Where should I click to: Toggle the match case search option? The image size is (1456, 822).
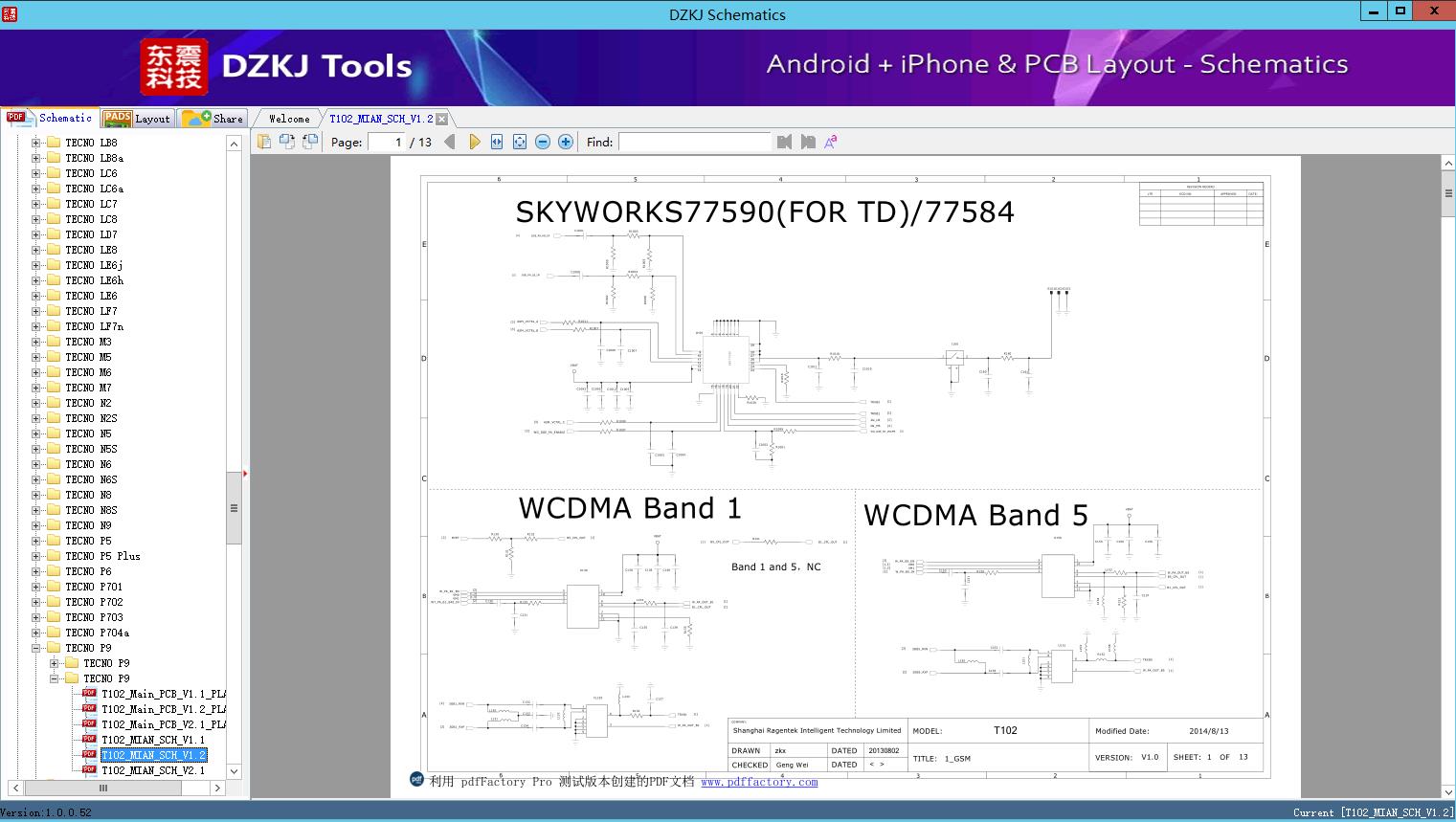tap(831, 142)
